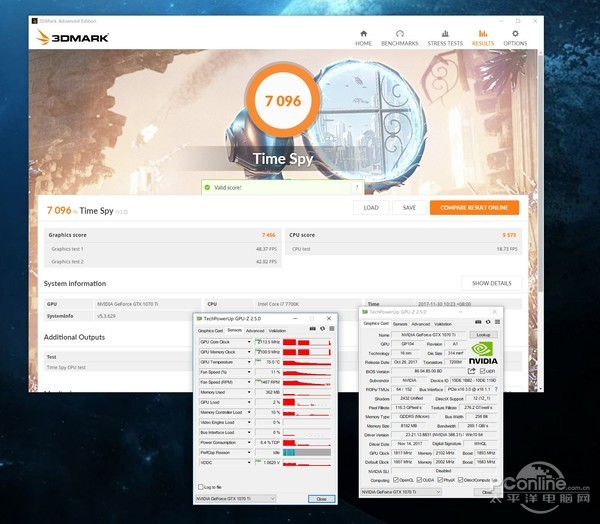The image size is (600, 524).
Task: Open the 3DMark Options gear
Action: (x=514, y=36)
